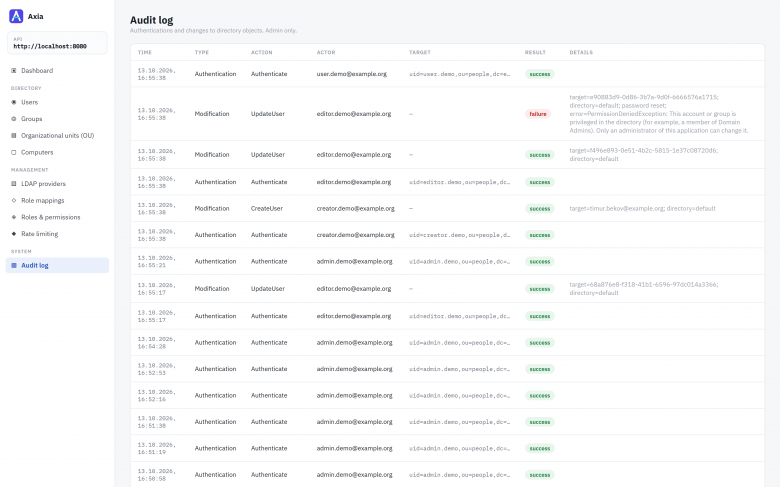Click the 16:54:28 timestamp
The height and width of the screenshot is (487, 780).
(157, 343)
